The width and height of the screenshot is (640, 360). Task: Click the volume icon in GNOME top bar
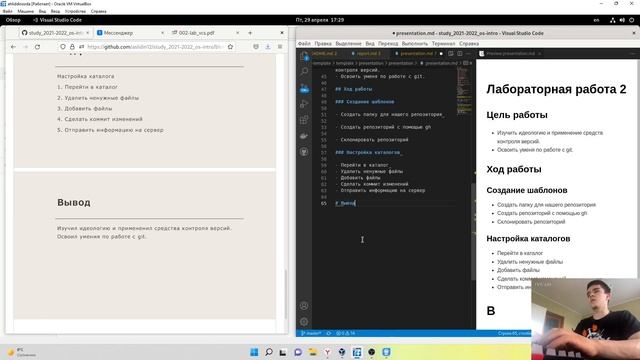[x=622, y=20]
